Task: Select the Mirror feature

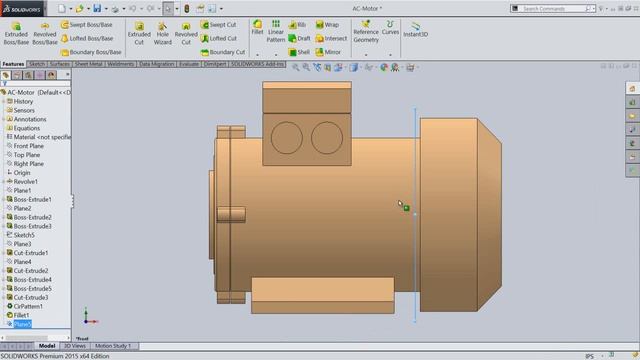Action: pos(328,52)
